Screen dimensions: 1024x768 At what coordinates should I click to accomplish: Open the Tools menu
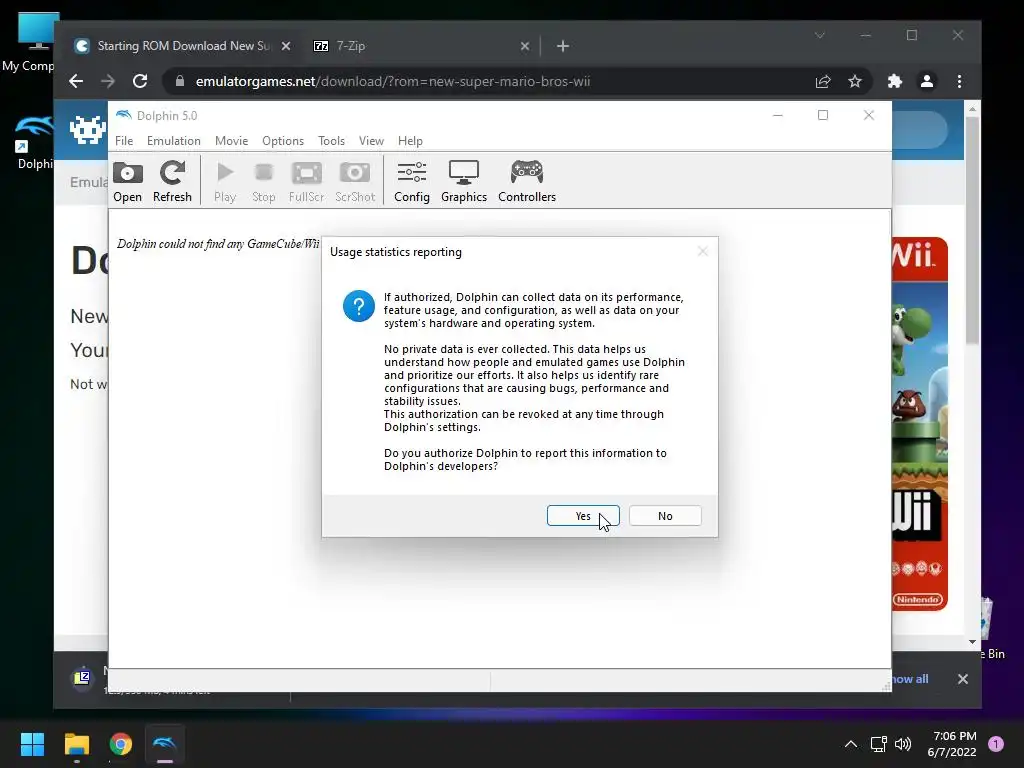tap(331, 140)
